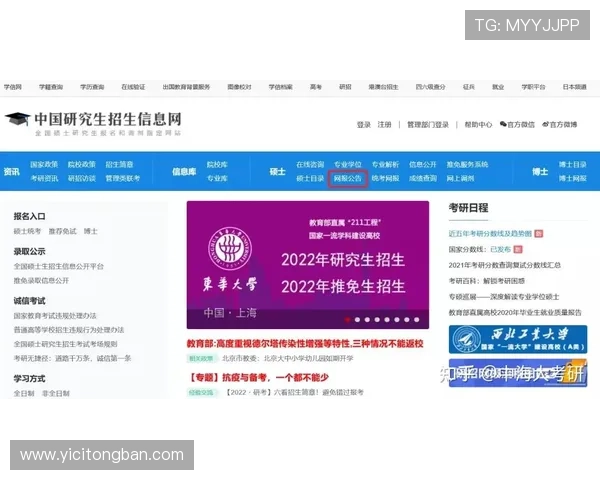The image size is (600, 480).
Task: Open 专业解析 in 硕士 section
Action: 385,164
